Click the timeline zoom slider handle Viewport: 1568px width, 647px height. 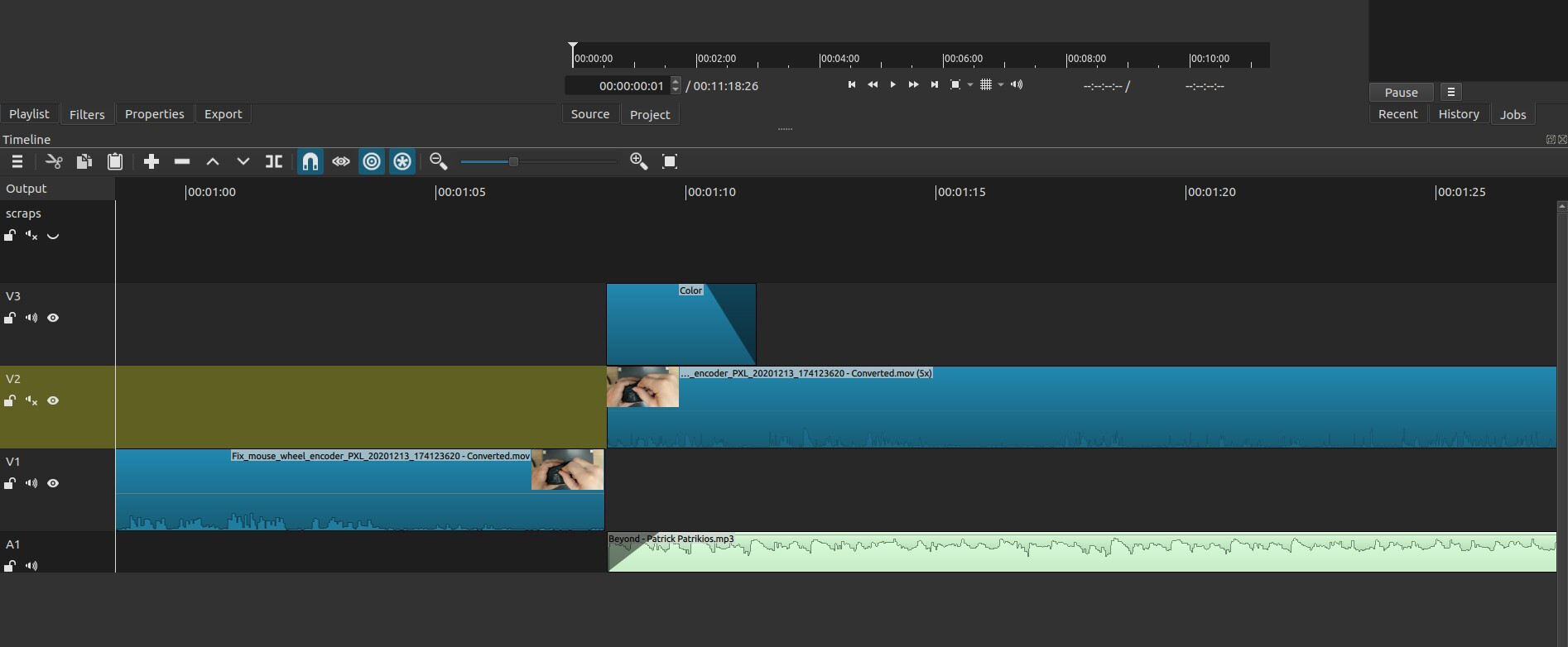coord(513,161)
